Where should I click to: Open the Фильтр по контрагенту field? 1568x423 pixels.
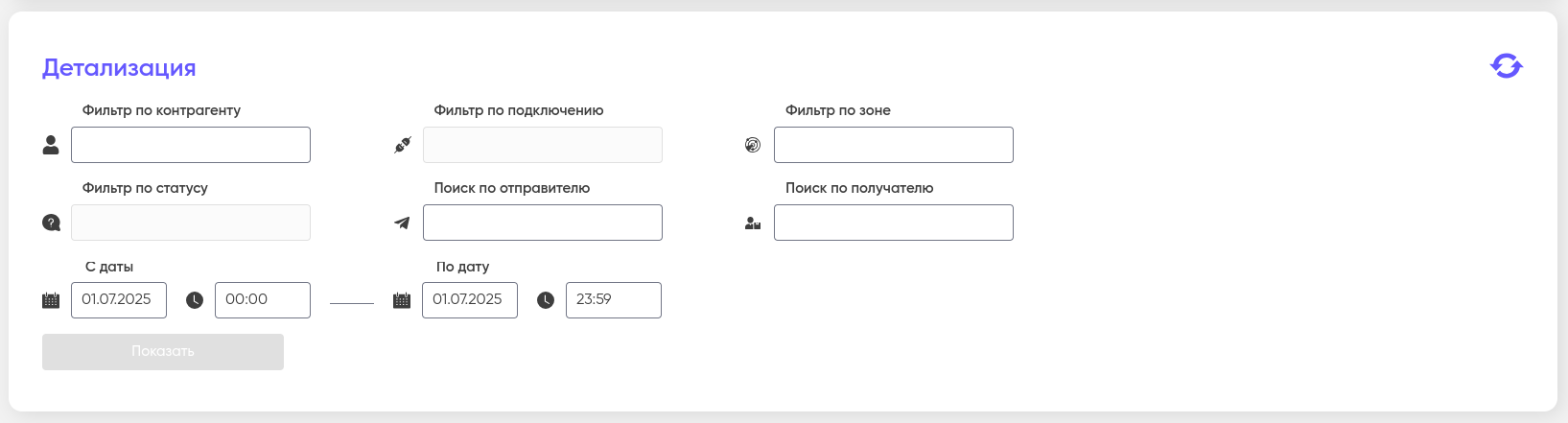coord(191,145)
